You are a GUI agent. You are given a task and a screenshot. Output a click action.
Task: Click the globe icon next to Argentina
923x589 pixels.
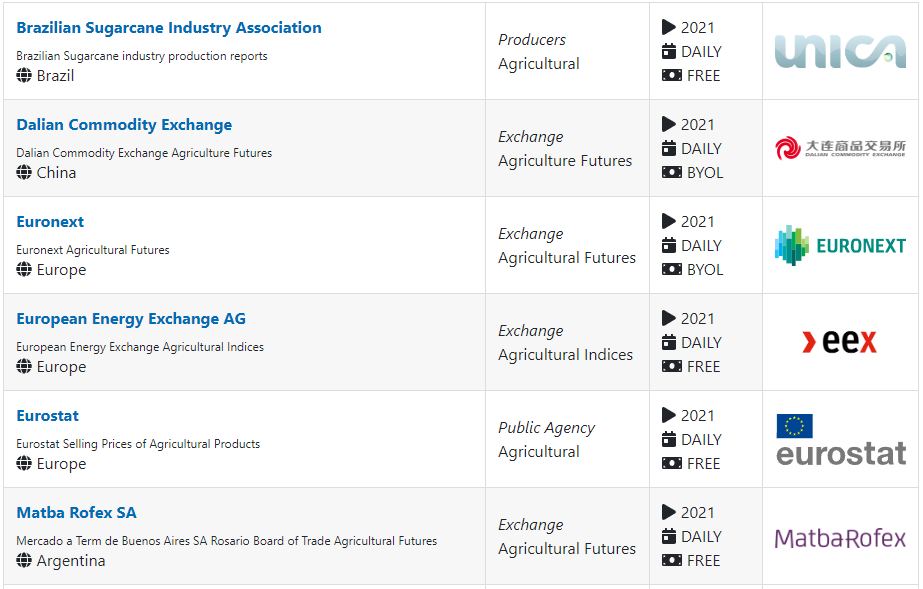point(24,560)
